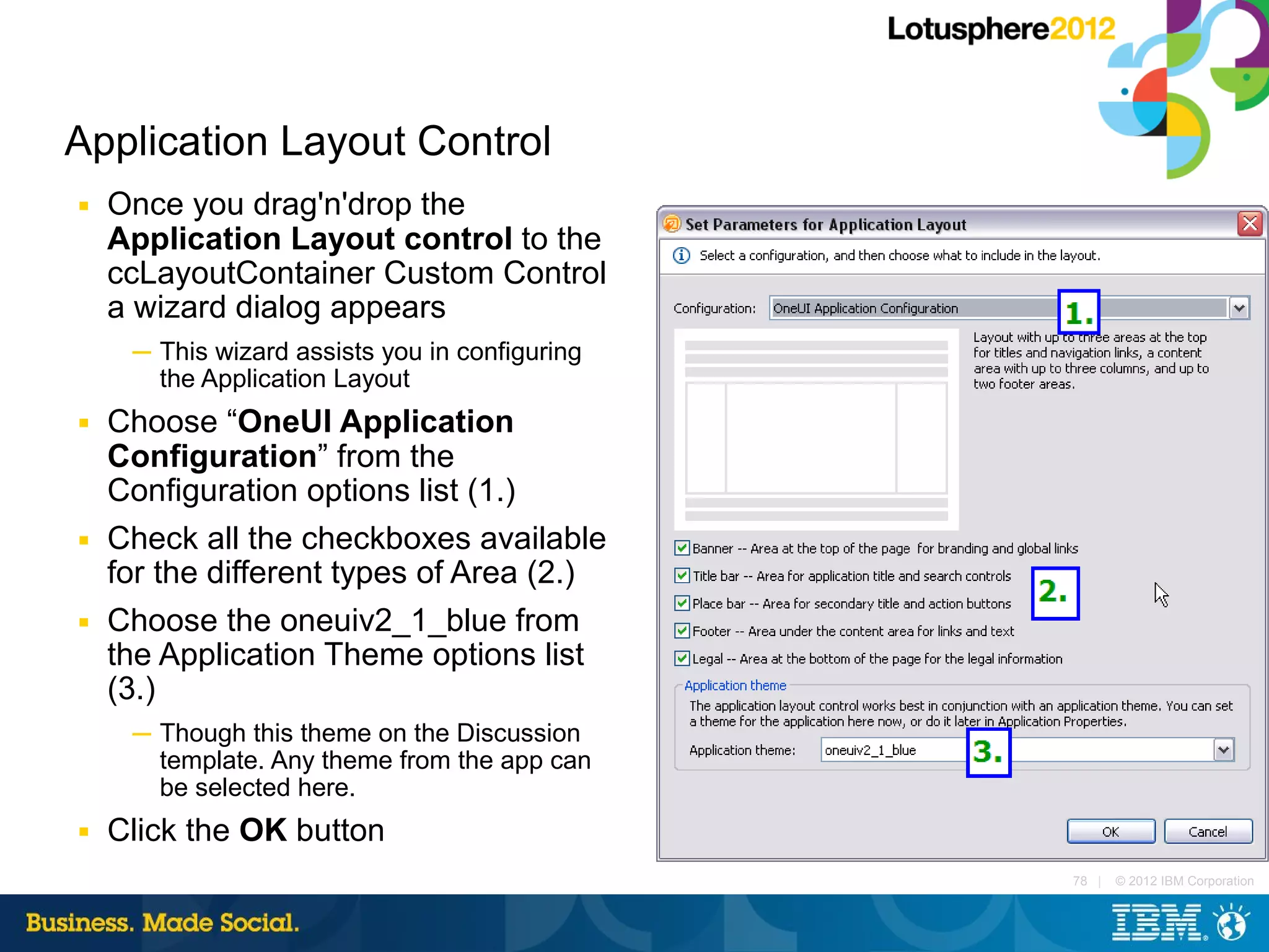Uncheck the Place bar checkbox
This screenshot has width=1269, height=952.
coord(682,603)
